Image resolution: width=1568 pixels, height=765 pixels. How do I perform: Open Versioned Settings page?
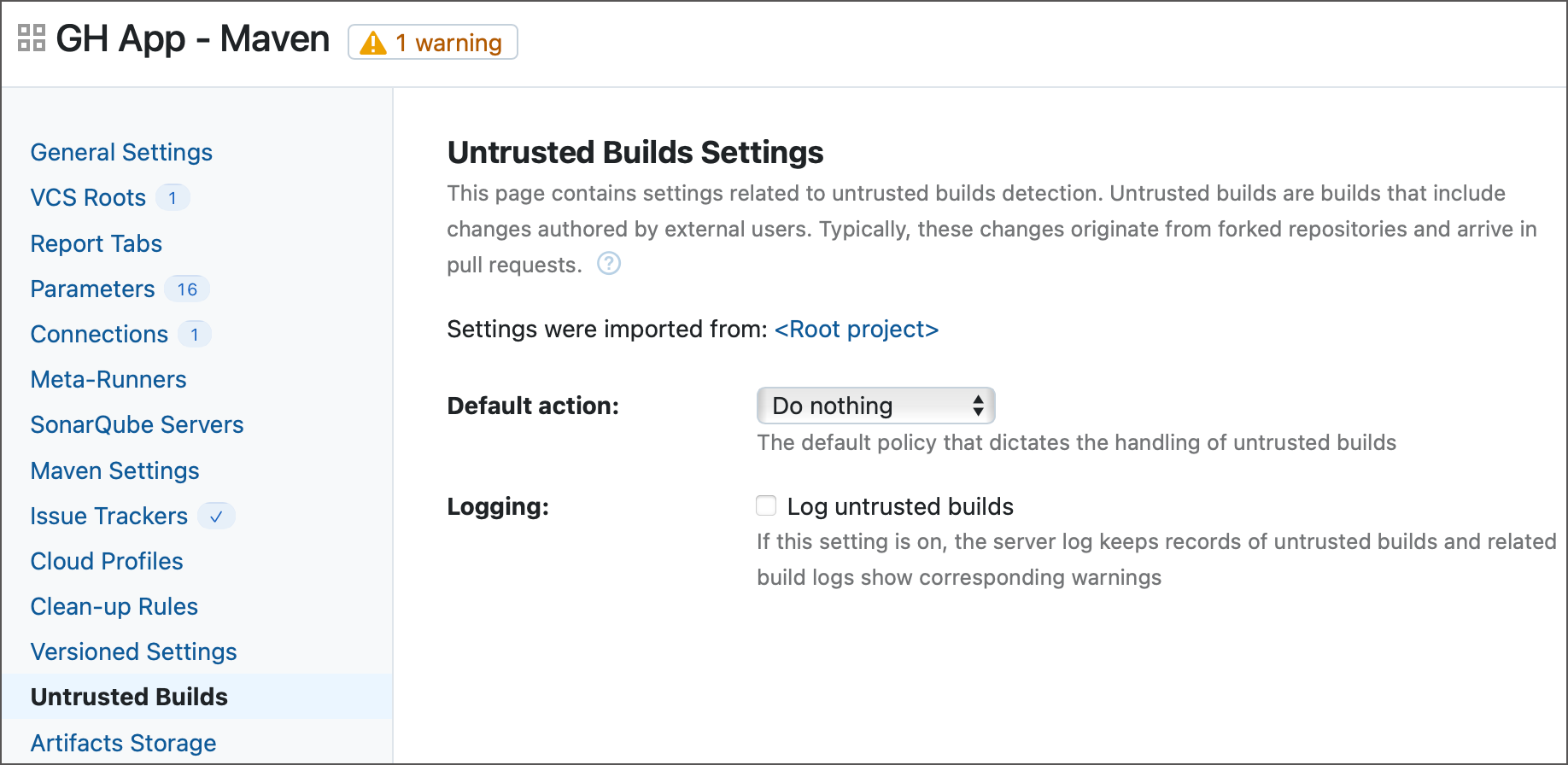[133, 652]
